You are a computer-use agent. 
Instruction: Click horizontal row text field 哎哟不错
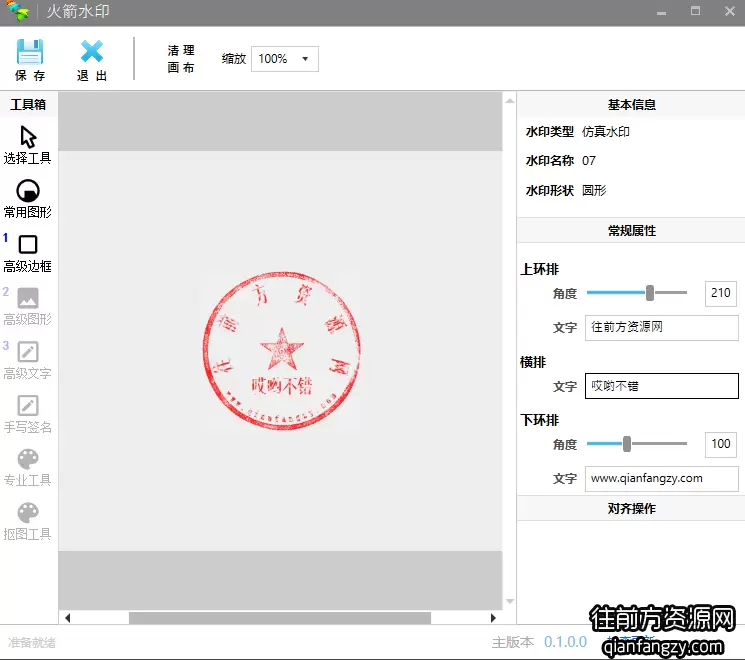pyautogui.click(x=661, y=386)
